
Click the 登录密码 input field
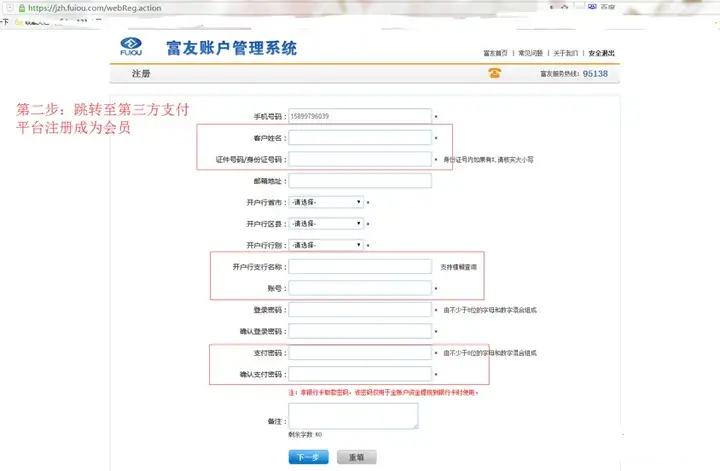pos(360,310)
